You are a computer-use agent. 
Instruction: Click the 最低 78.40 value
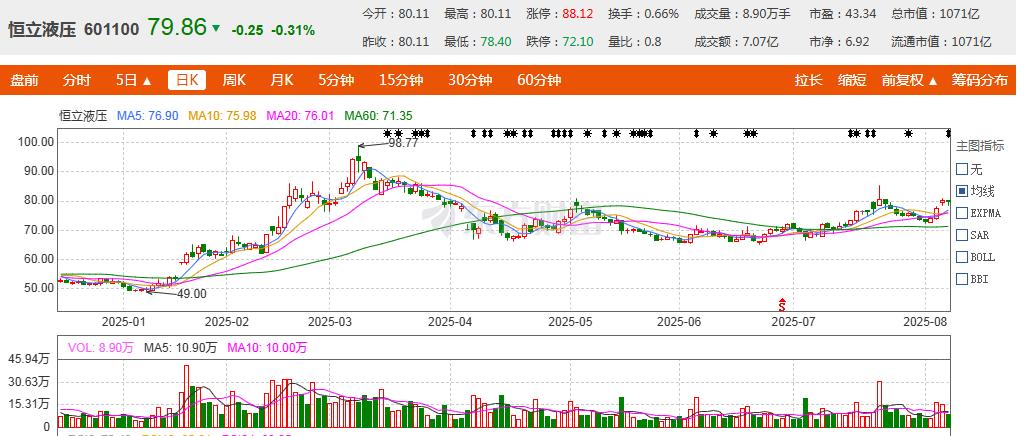click(x=496, y=42)
